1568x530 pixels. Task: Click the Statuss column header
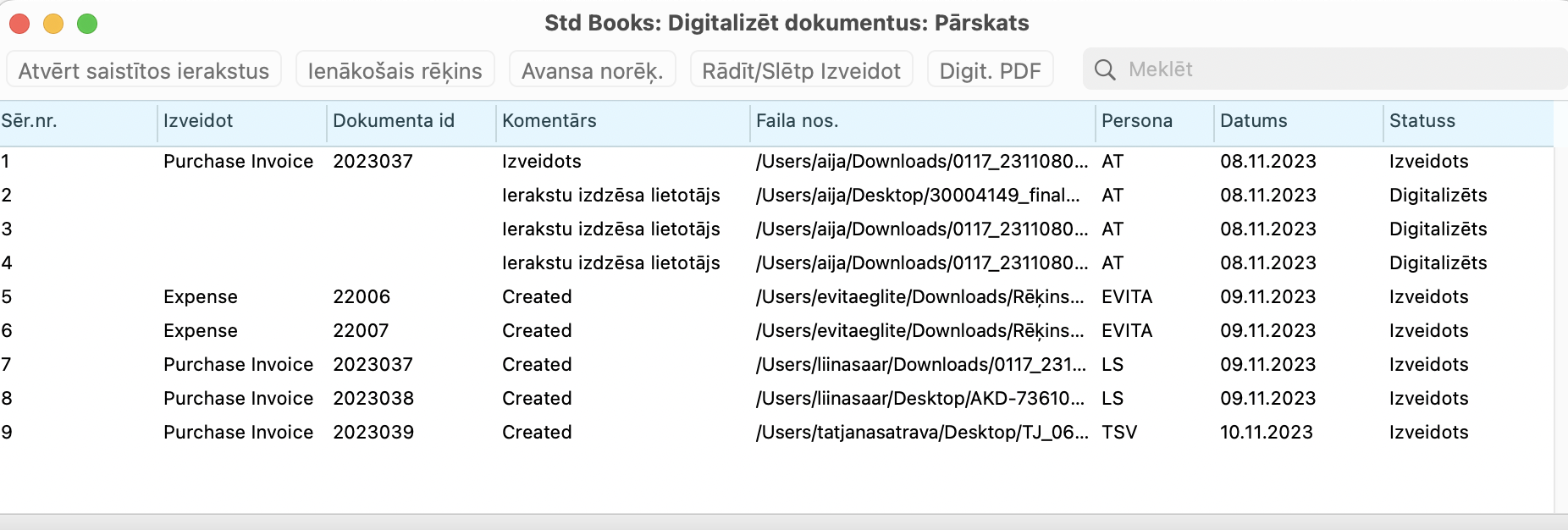point(1422,121)
